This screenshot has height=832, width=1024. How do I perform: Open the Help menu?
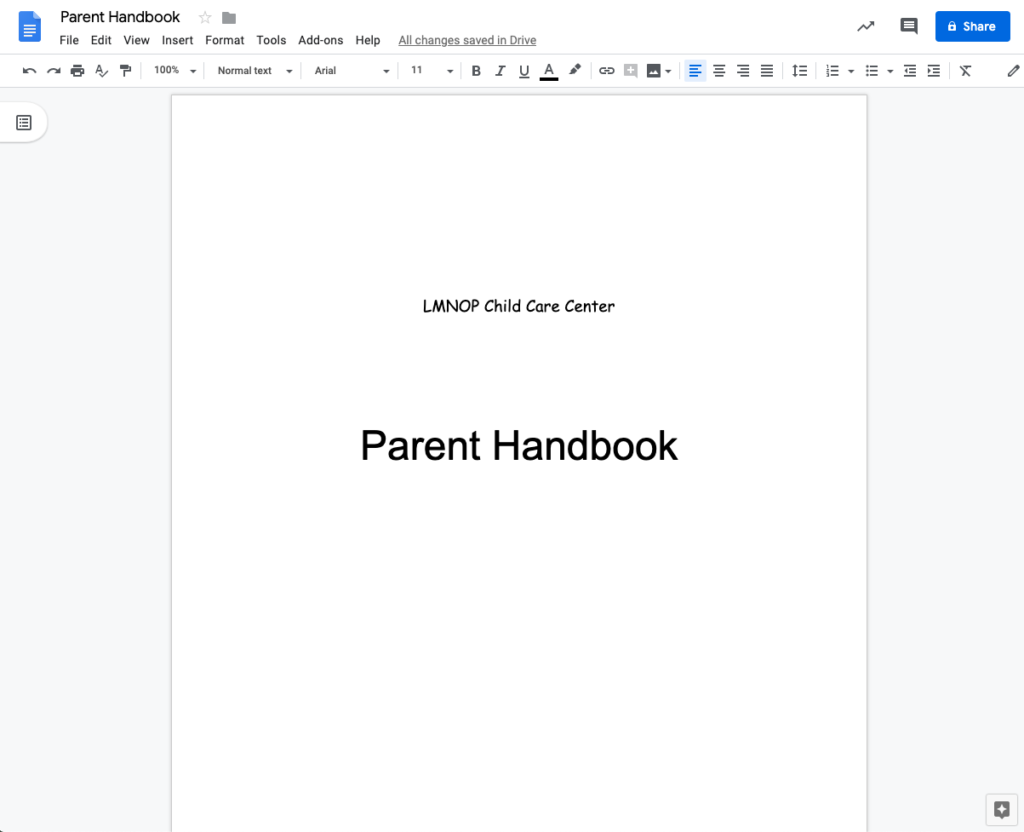click(x=368, y=40)
